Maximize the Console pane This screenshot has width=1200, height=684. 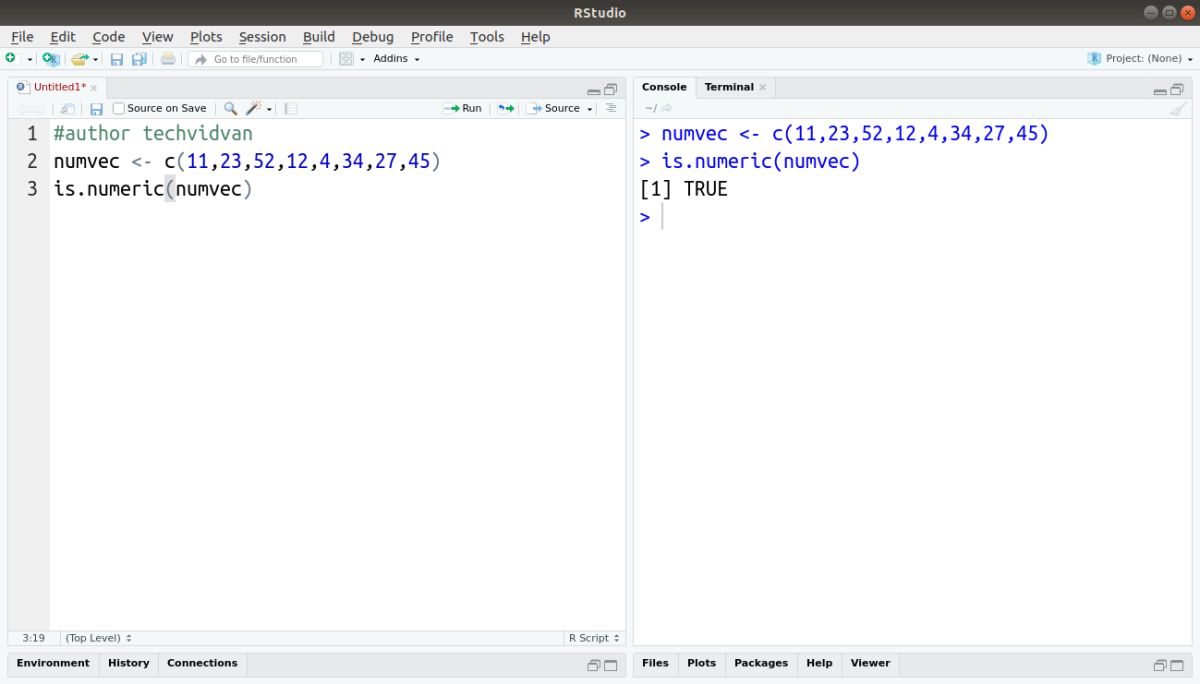click(x=1177, y=90)
